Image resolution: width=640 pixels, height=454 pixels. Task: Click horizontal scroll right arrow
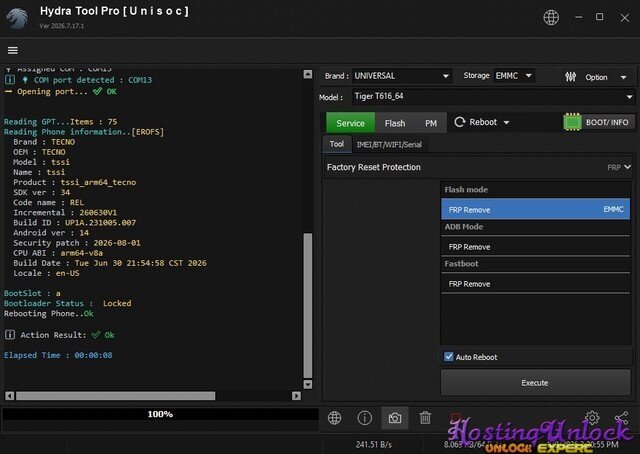point(296,396)
